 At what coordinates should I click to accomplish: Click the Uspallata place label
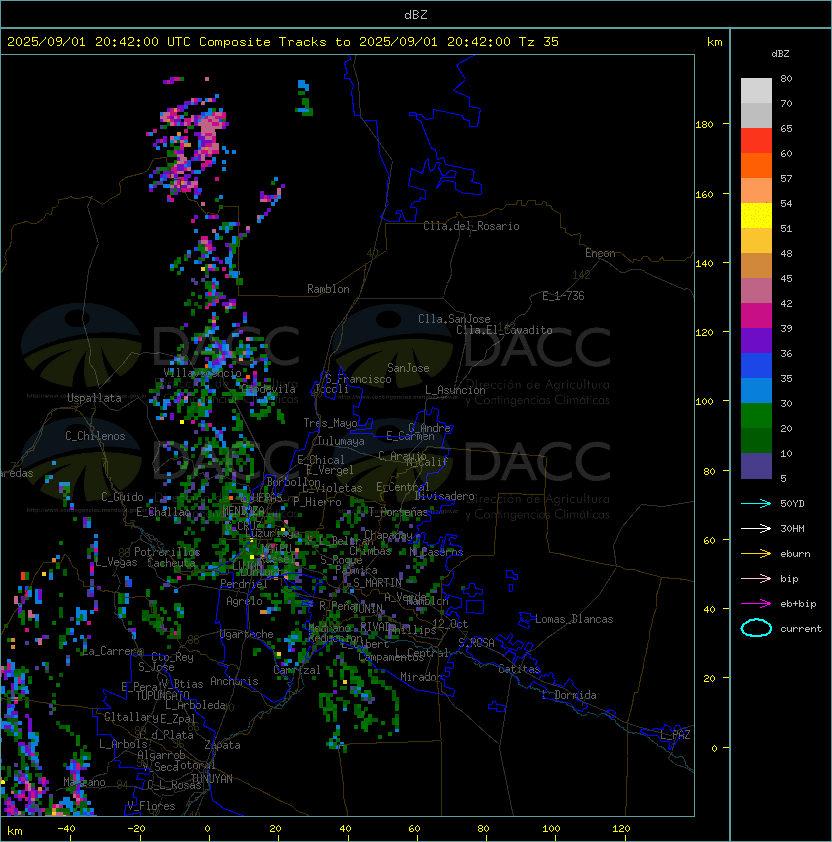[x=94, y=398]
